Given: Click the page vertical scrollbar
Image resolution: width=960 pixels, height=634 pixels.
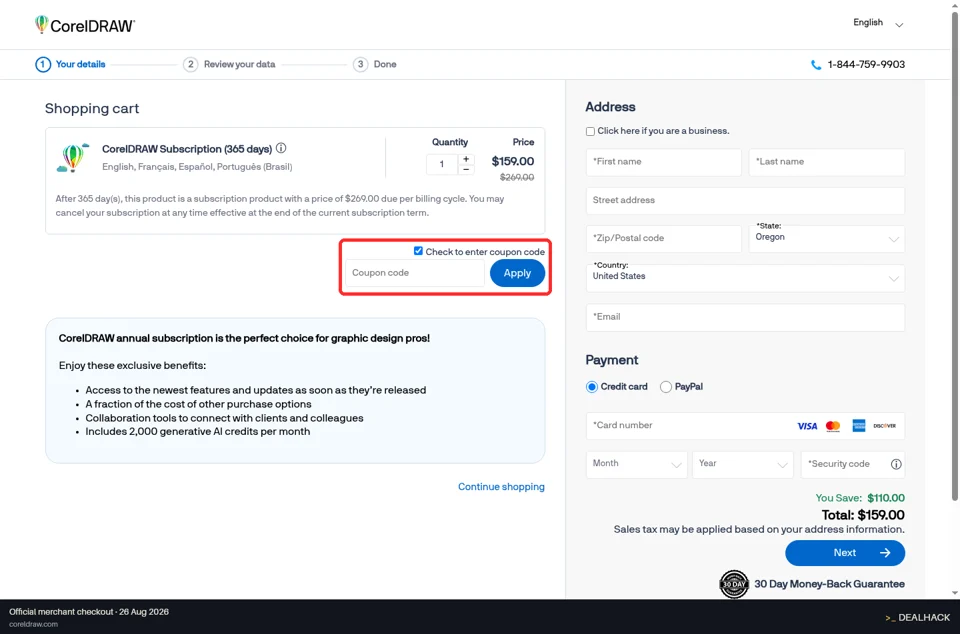Looking at the screenshot, I should tap(954, 257).
